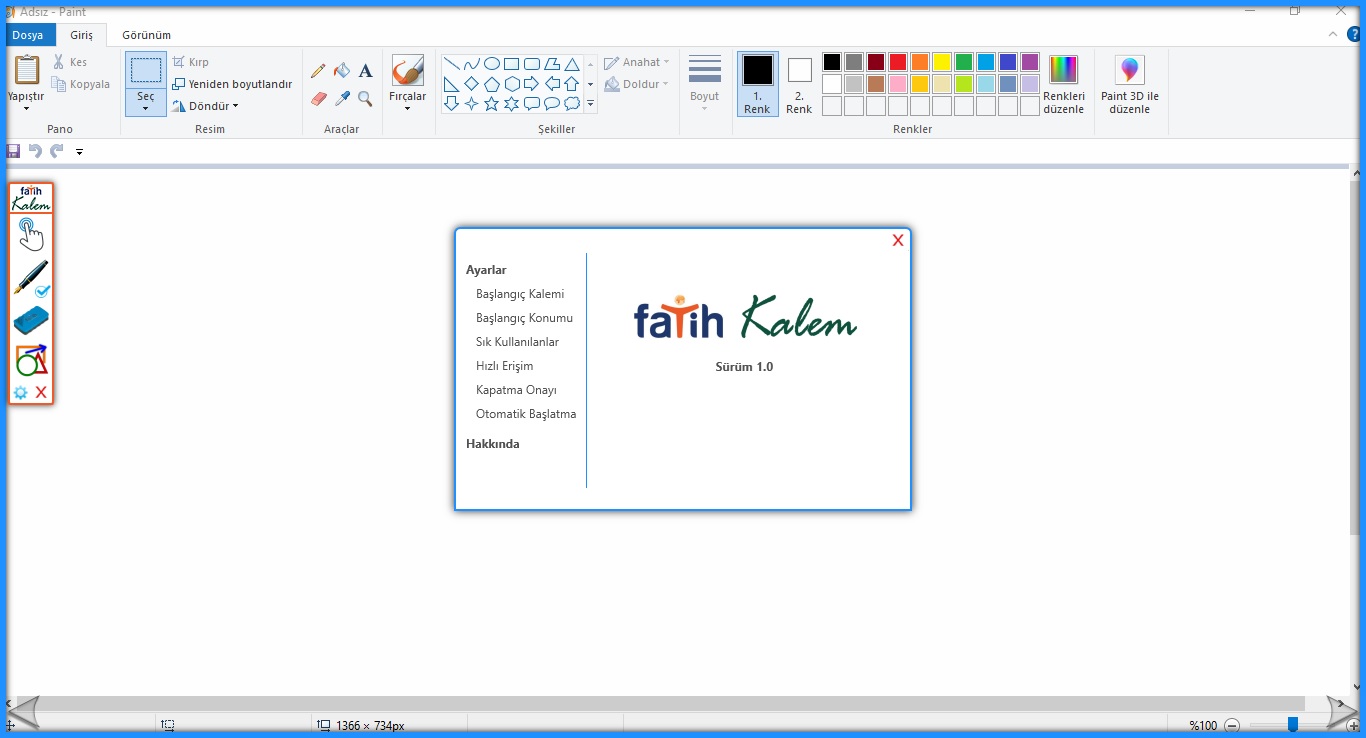
Task: Open the Anahat outline dropdown
Action: click(x=636, y=62)
